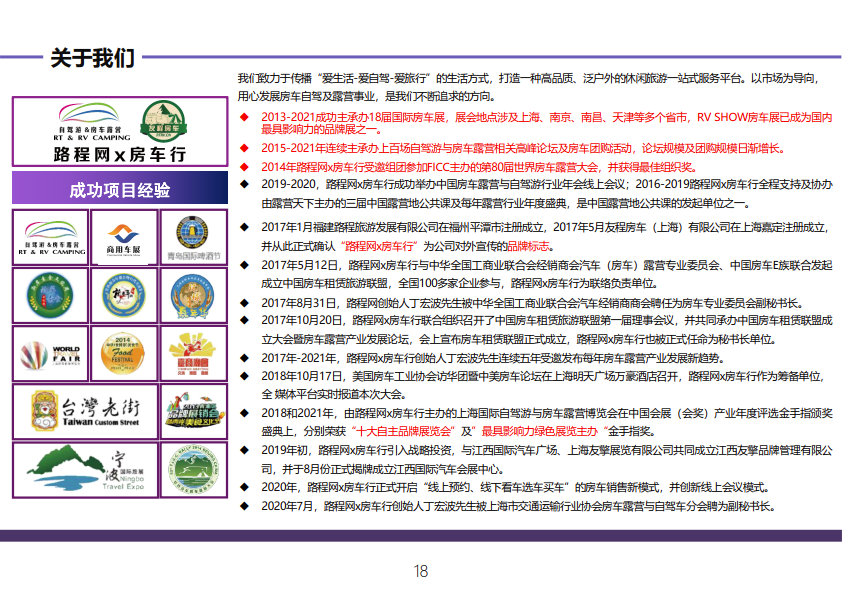Click the 成功项目经验 purple header
Image resolution: width=842 pixels, height=595 pixels.
pyautogui.click(x=120, y=190)
